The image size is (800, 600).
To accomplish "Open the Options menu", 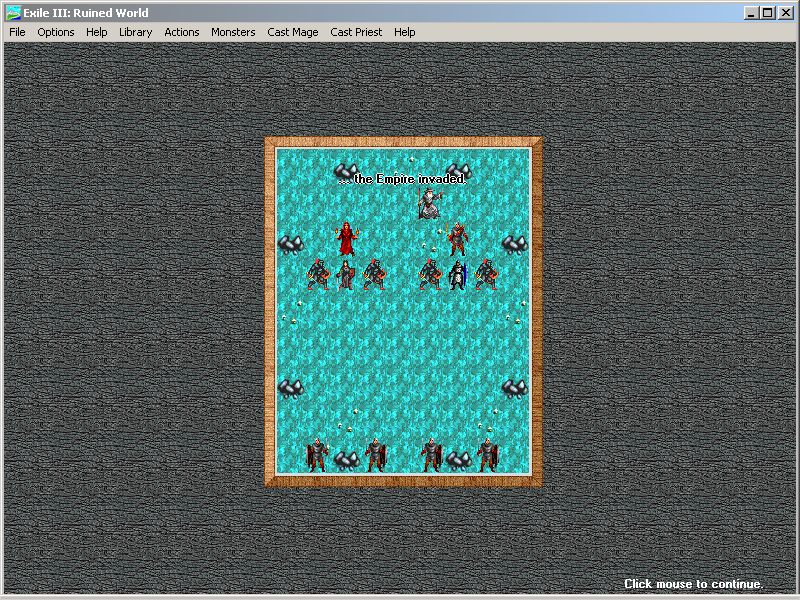I will [55, 32].
